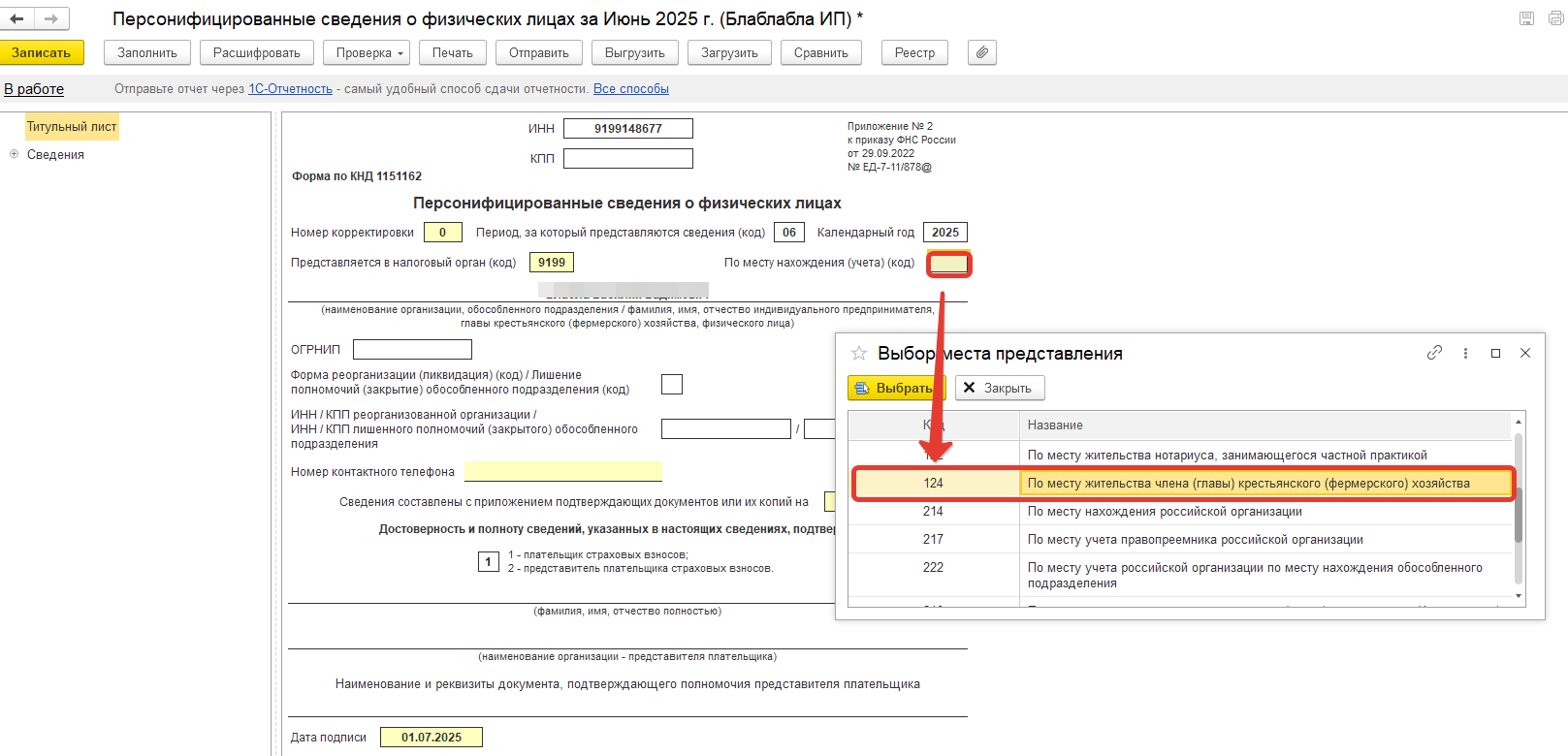This screenshot has width=1568, height=756.
Task: Open the В работе status selector
Action: point(34,89)
